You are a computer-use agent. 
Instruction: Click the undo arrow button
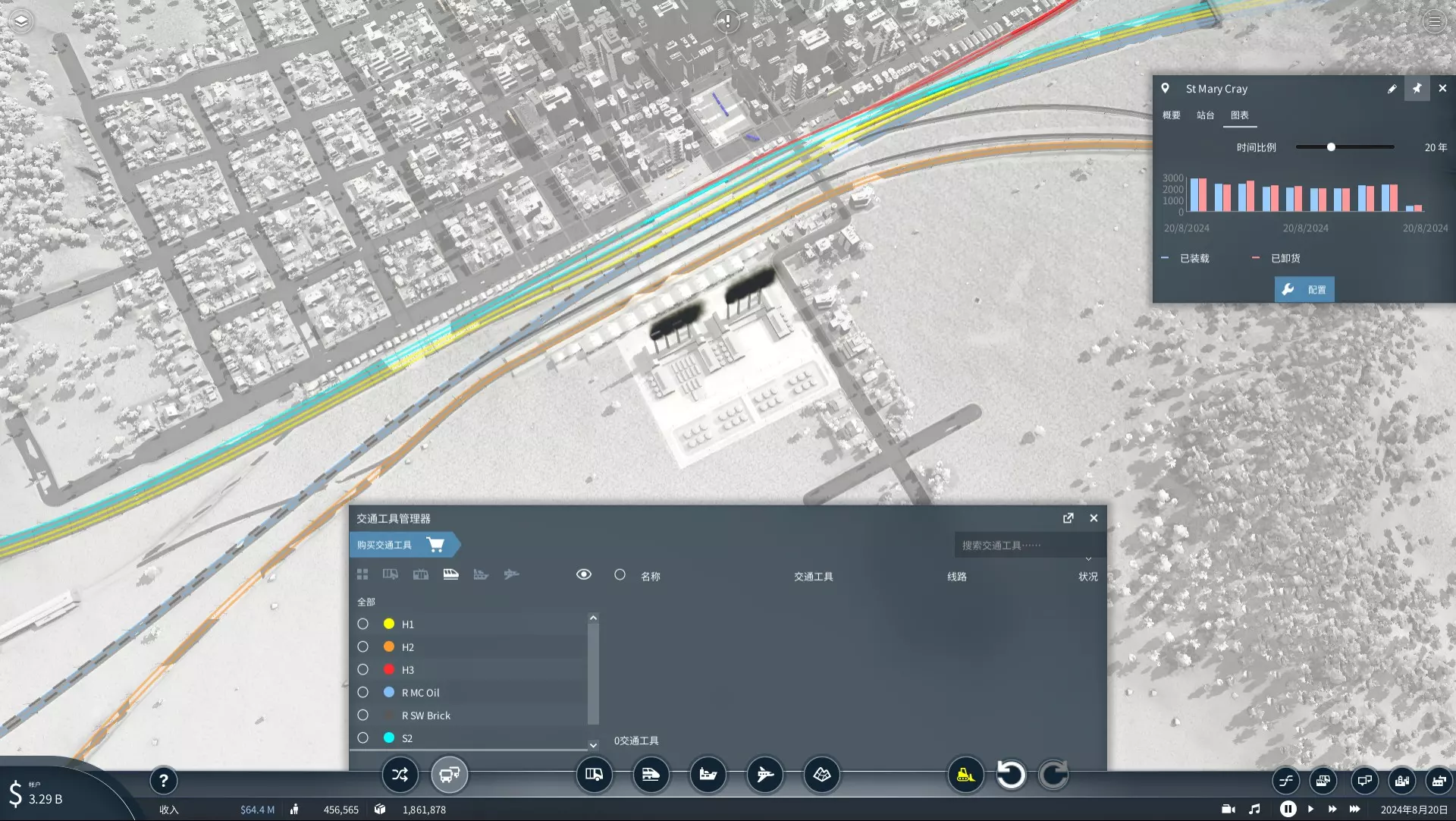tap(1010, 775)
